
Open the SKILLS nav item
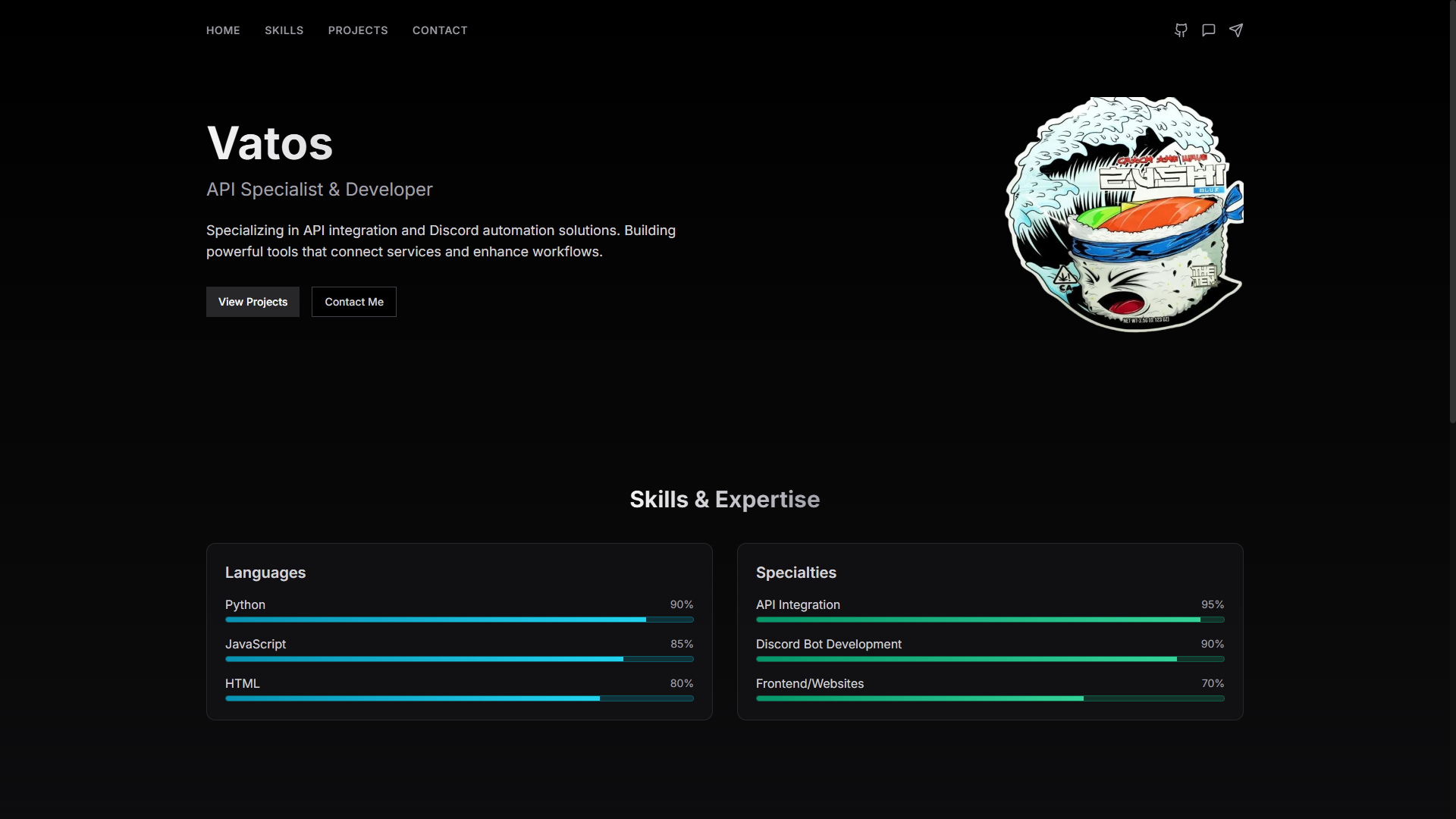tap(284, 30)
